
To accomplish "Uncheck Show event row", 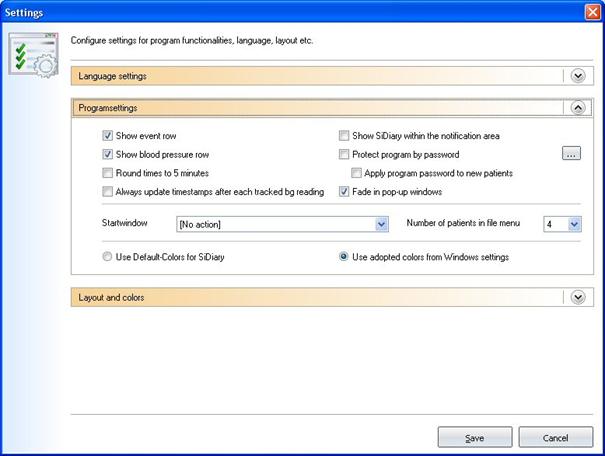I will tap(108, 136).
